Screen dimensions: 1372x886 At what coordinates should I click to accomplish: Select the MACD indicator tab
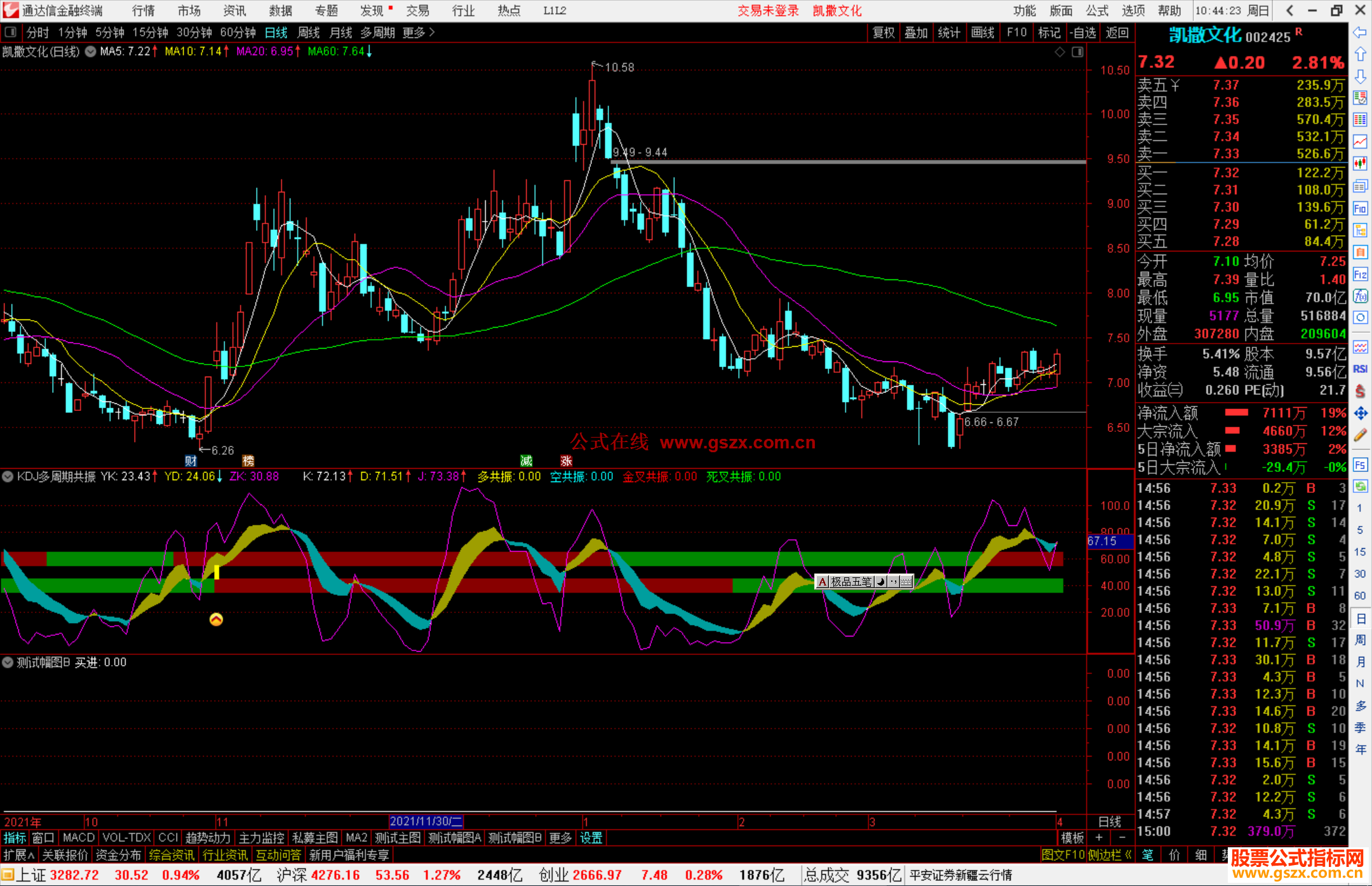click(x=79, y=838)
